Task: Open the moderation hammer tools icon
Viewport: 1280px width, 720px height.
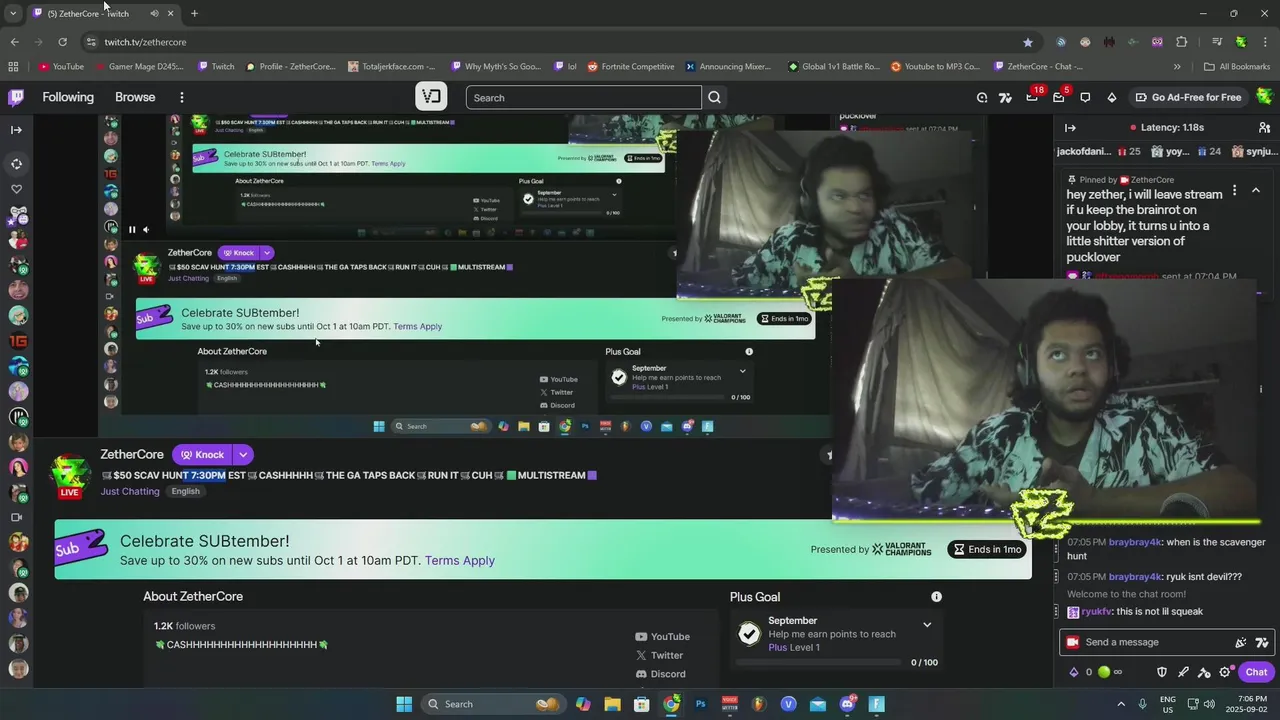Action: (1204, 672)
